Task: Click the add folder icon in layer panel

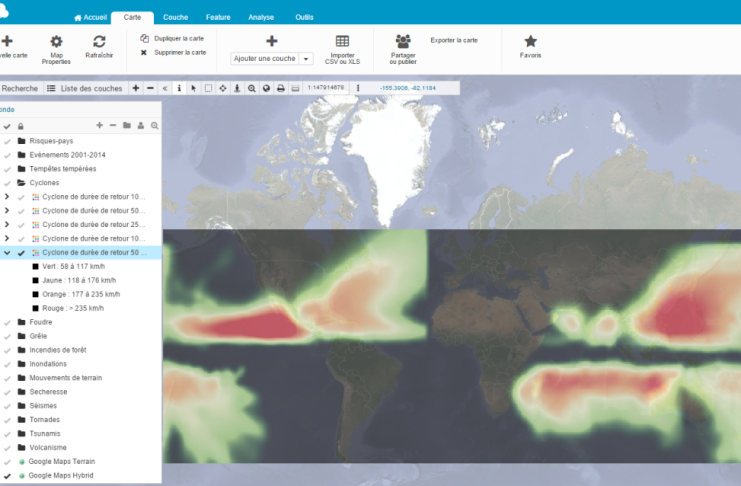Action: [x=127, y=126]
